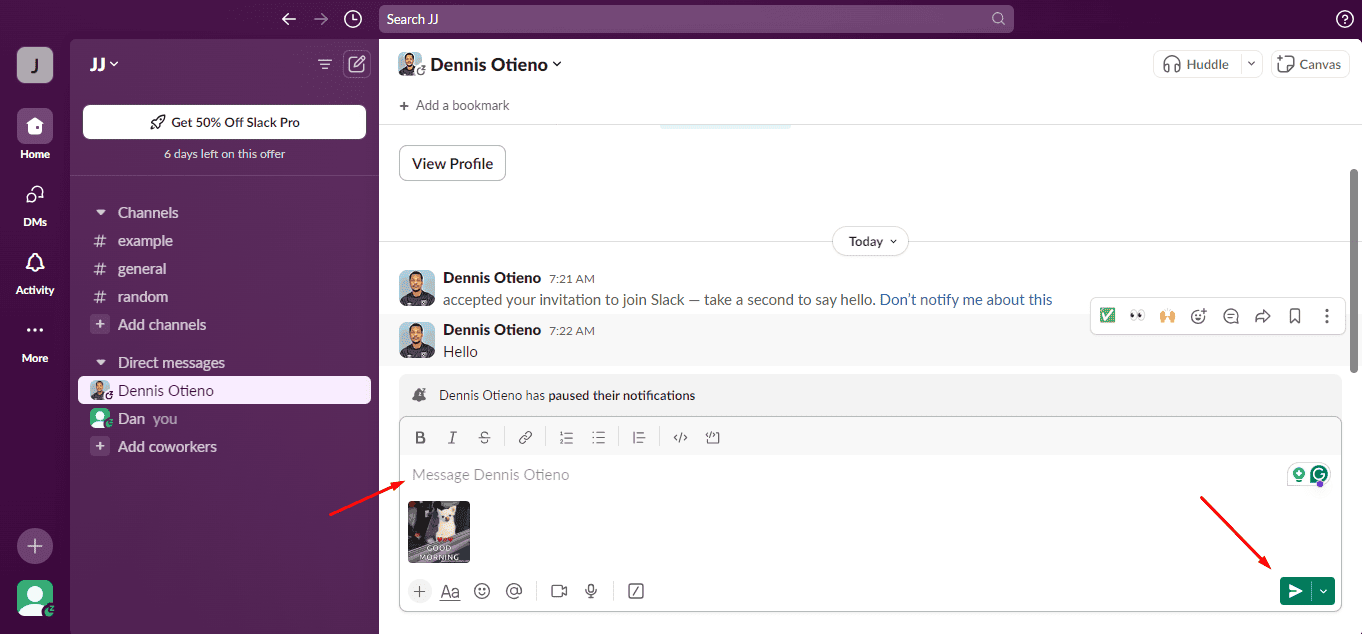This screenshot has width=1362, height=634.
Task: Start a Huddle
Action: click(1197, 64)
